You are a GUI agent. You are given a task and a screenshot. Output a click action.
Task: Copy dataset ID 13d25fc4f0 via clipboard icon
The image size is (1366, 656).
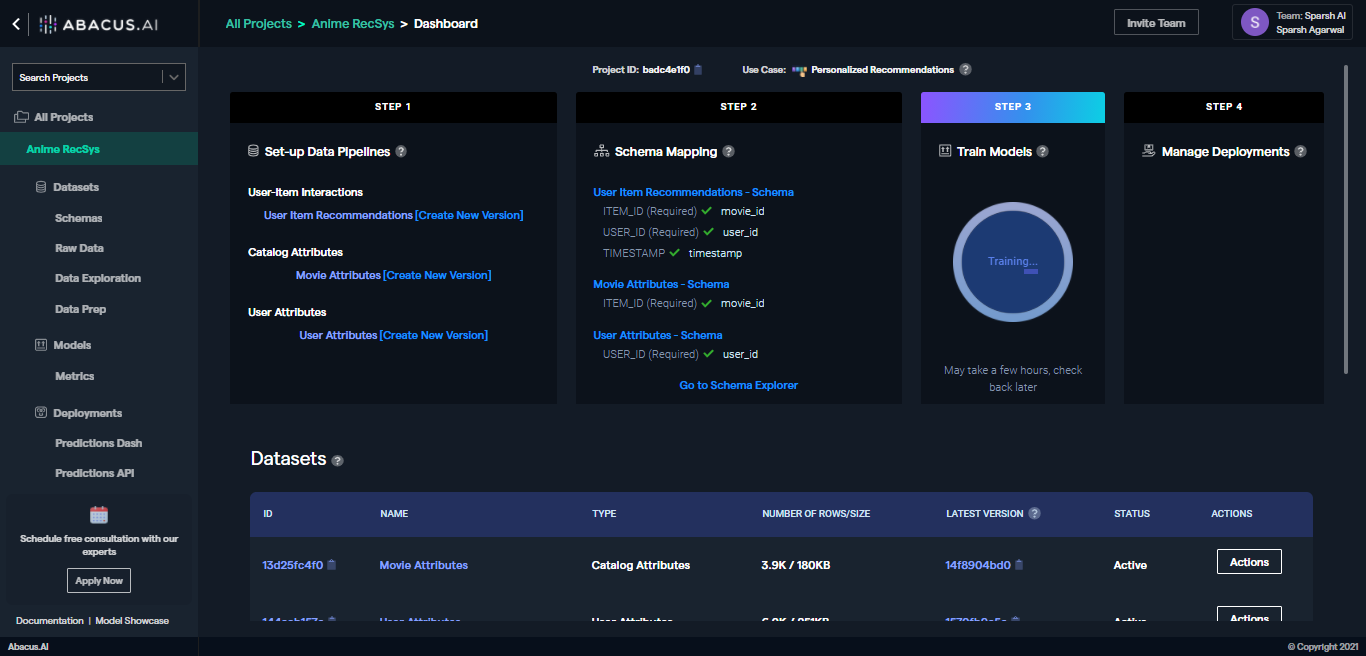(x=332, y=565)
